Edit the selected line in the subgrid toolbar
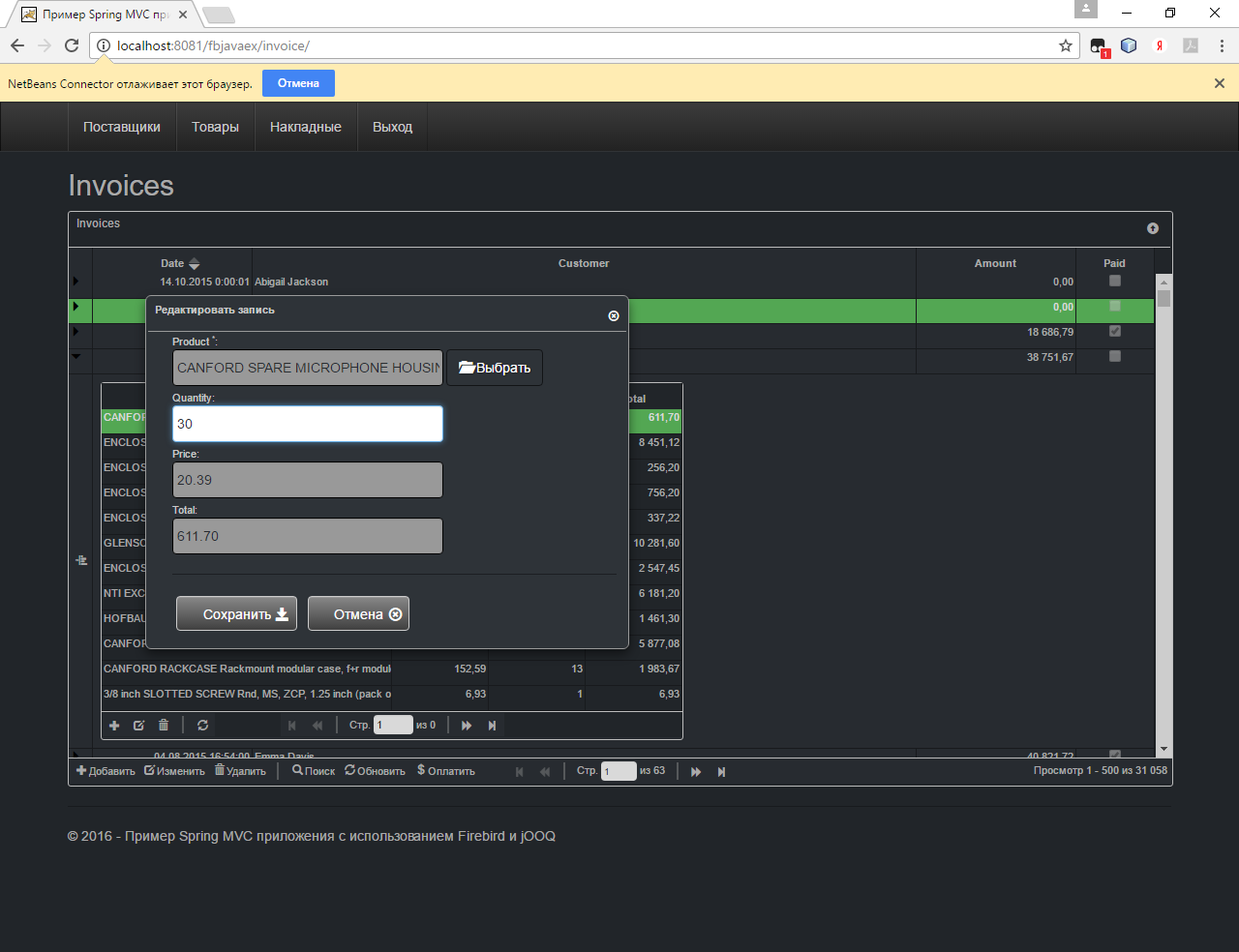 (x=138, y=726)
